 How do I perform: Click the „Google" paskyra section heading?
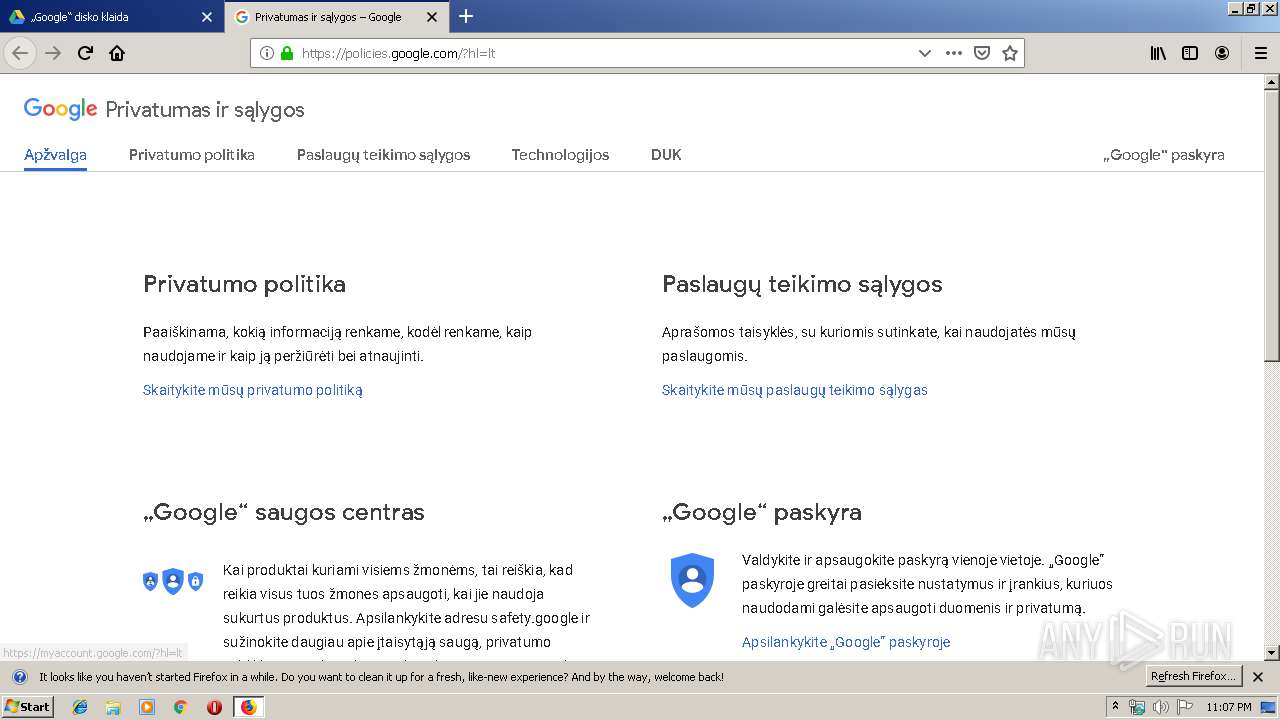[762, 512]
